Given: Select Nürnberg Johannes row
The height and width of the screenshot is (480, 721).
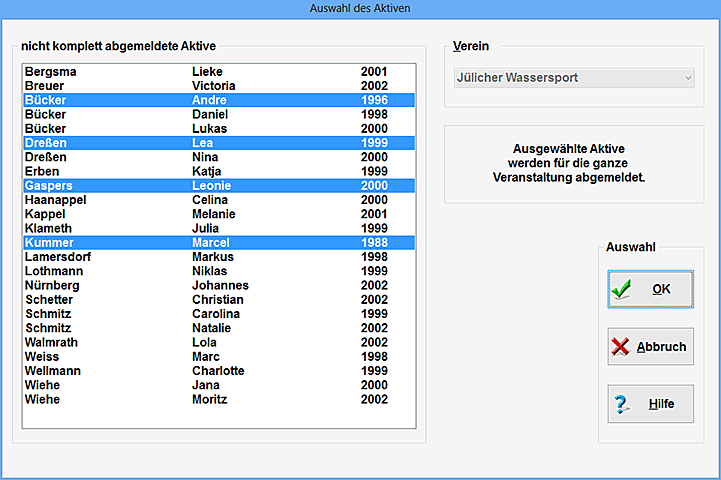Looking at the screenshot, I should 218,285.
